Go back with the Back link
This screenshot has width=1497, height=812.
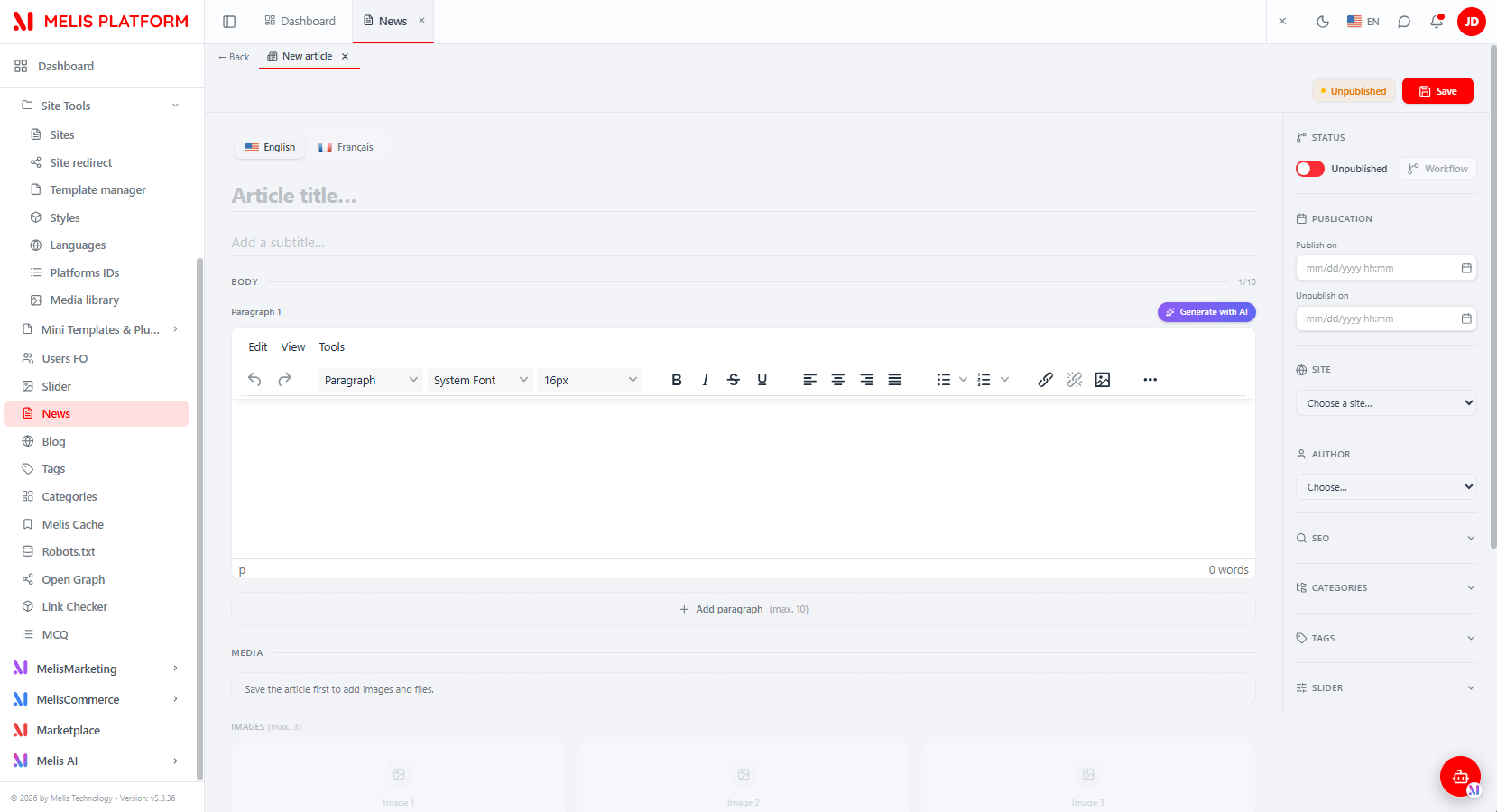click(234, 57)
